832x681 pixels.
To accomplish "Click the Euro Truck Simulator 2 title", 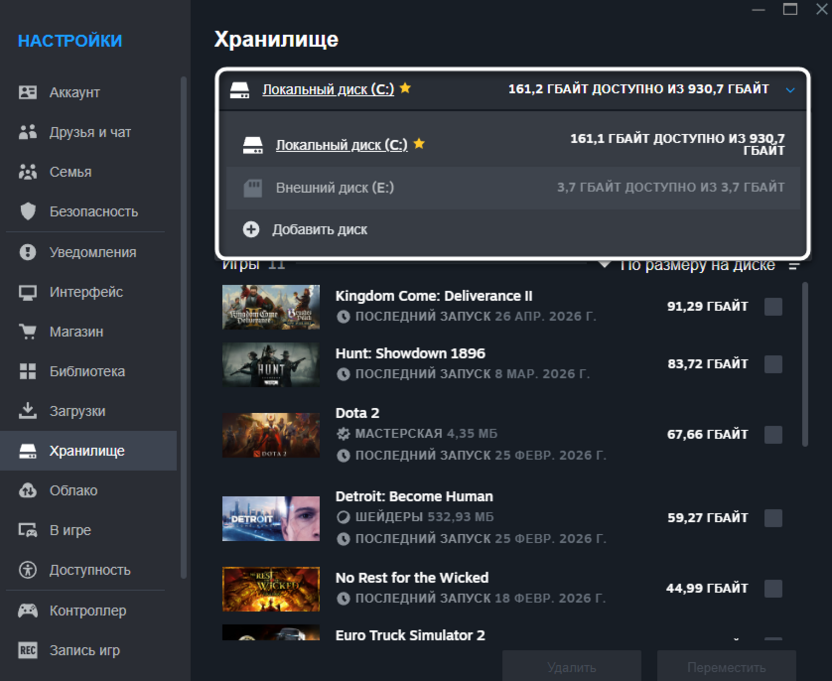I will click(x=410, y=635).
